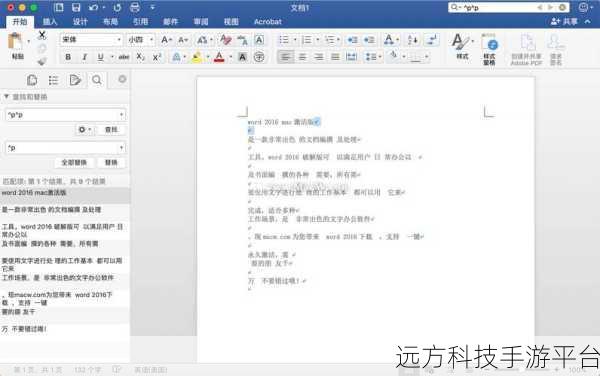Open the Acrobat ribbon tab
This screenshot has width=600, height=376.
[x=267, y=22]
